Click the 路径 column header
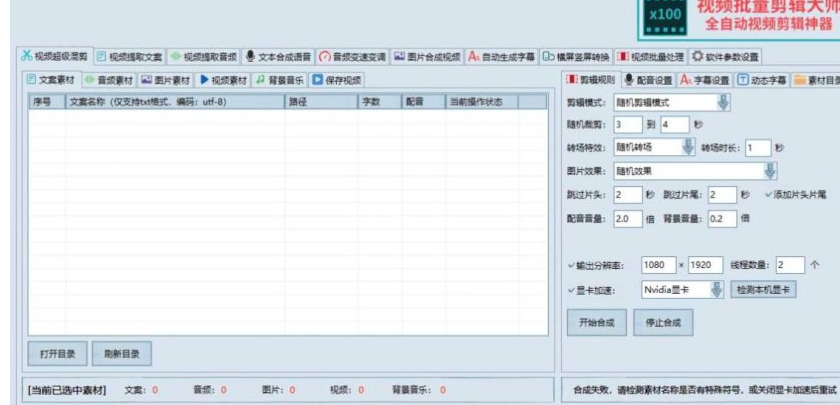 point(321,102)
